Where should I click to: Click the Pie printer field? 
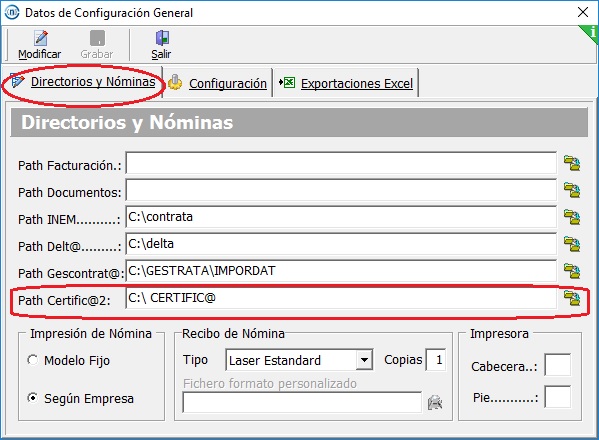[558, 397]
